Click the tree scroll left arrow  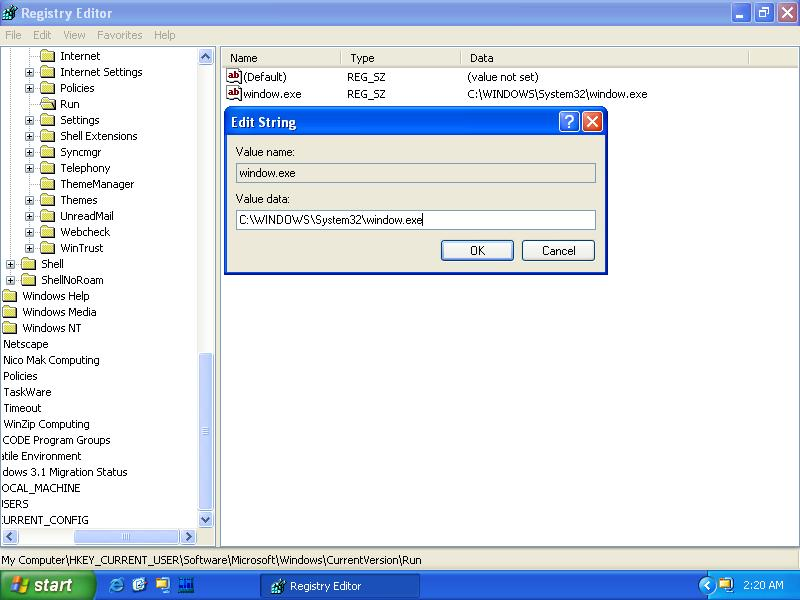click(10, 536)
